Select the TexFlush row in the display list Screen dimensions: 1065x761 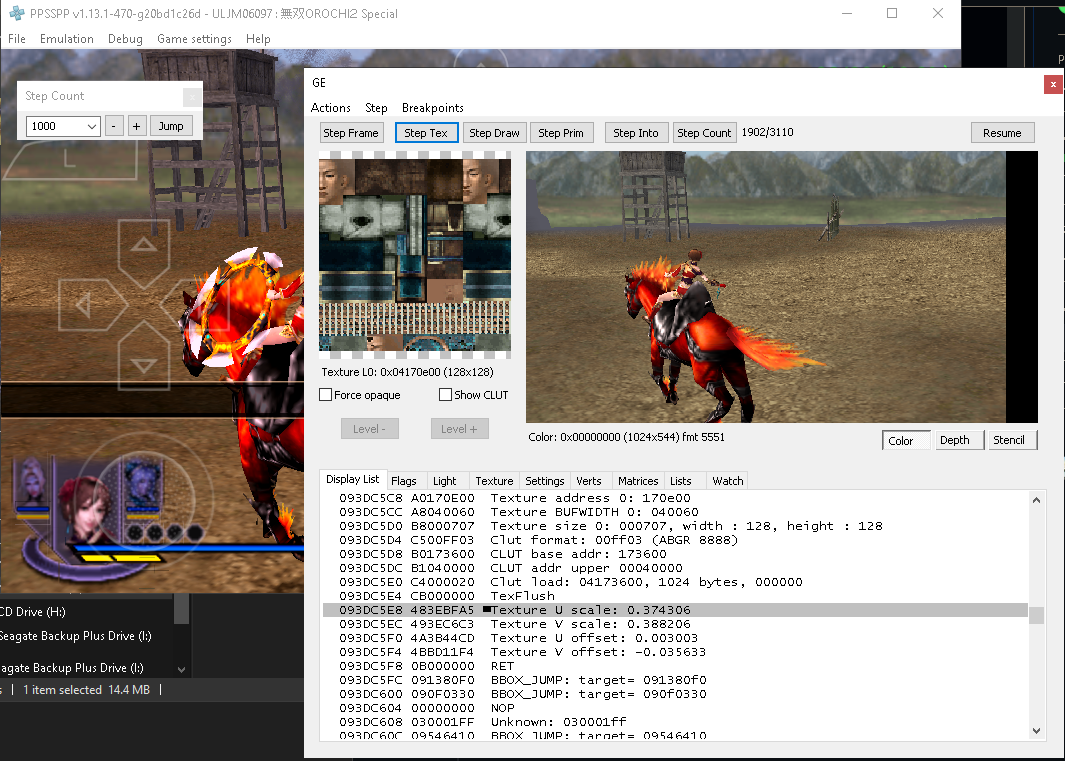click(520, 595)
